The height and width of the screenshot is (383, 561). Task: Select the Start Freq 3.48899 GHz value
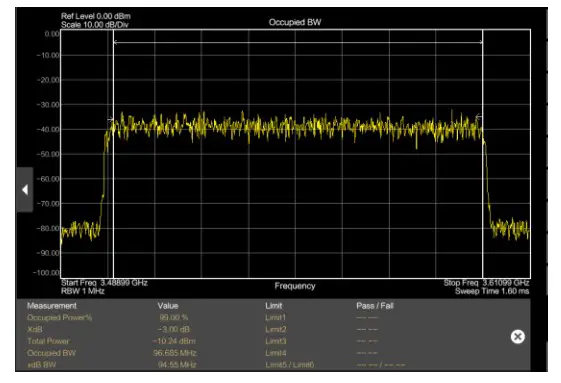(x=104, y=283)
